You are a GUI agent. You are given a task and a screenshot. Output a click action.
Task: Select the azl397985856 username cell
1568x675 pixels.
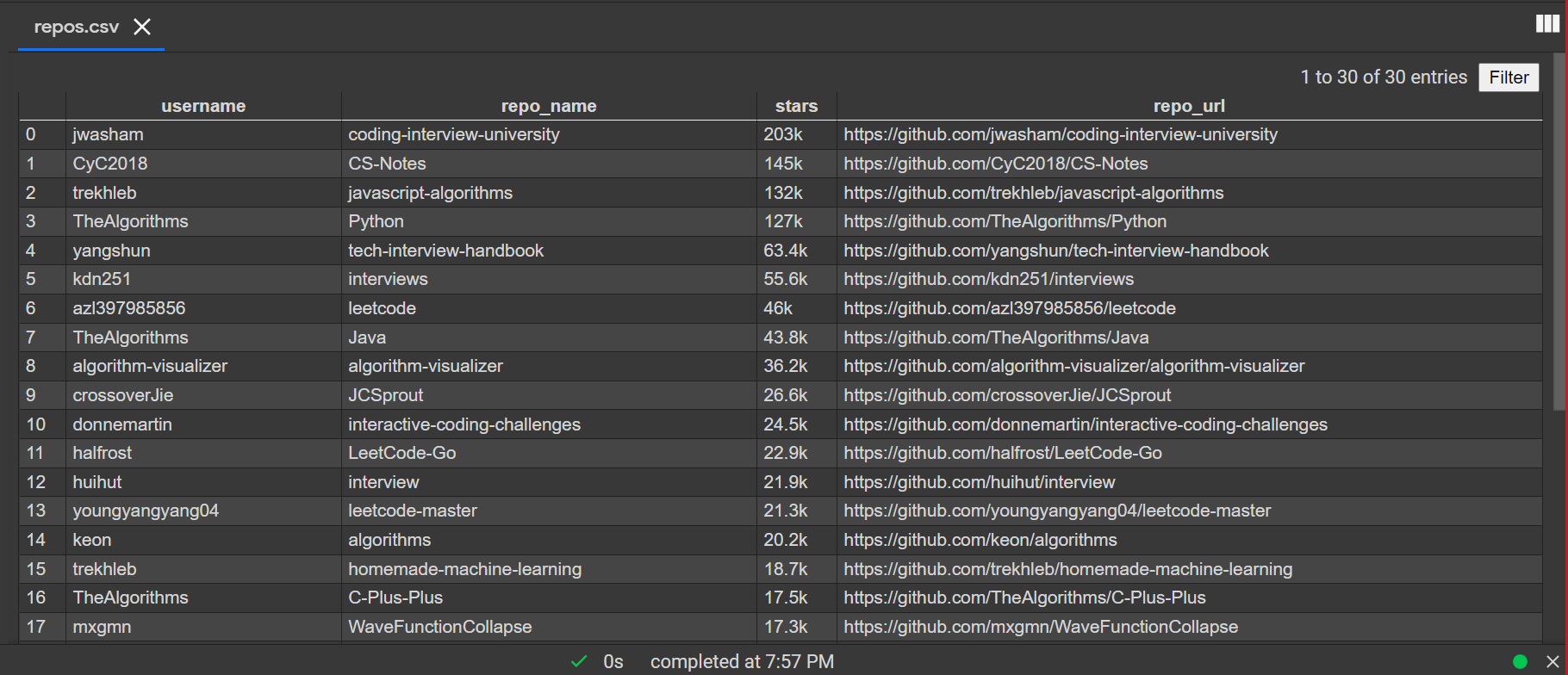point(203,308)
